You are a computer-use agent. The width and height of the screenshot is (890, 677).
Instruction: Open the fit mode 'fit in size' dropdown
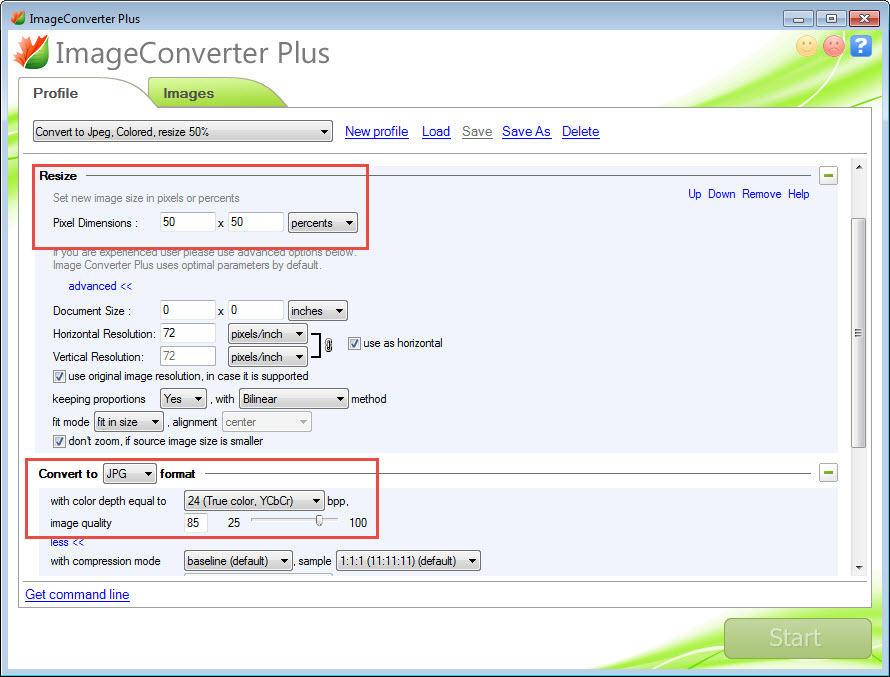pyautogui.click(x=128, y=422)
